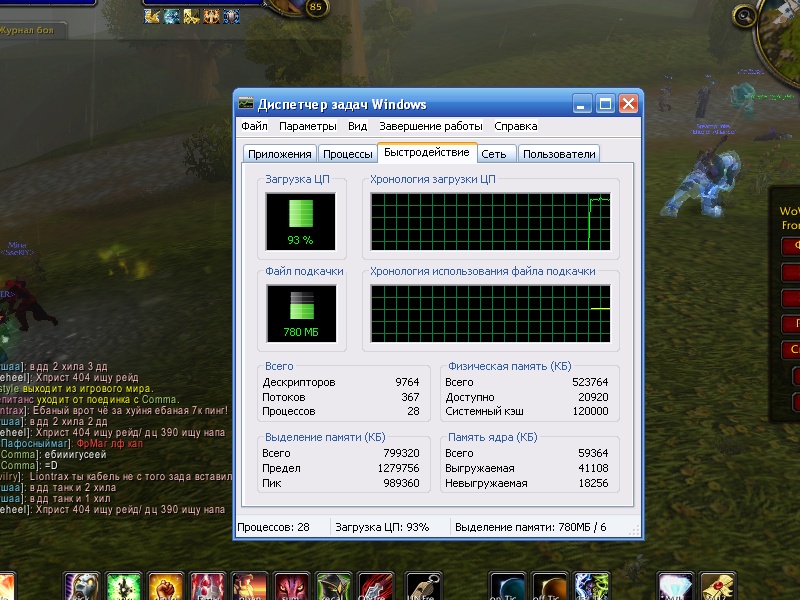
Task: Click the level 85 badge on portrait
Action: click(x=316, y=7)
